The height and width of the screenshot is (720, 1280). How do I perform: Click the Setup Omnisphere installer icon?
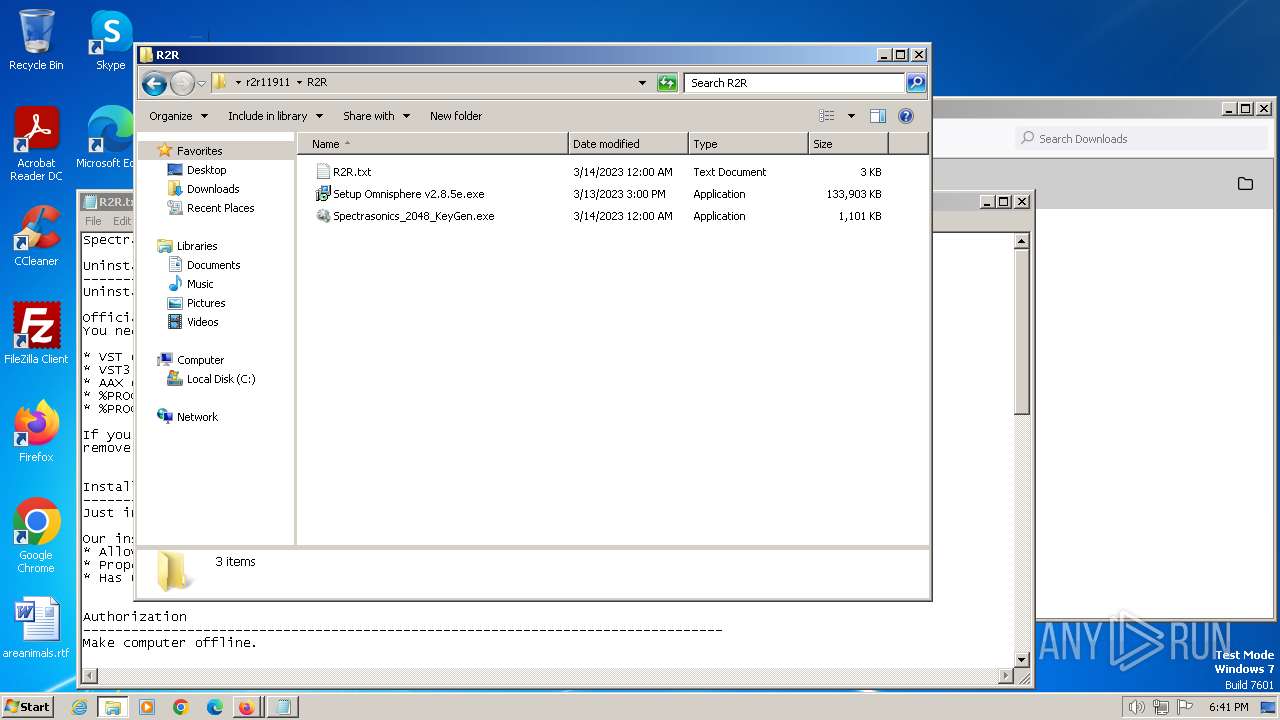pos(323,194)
